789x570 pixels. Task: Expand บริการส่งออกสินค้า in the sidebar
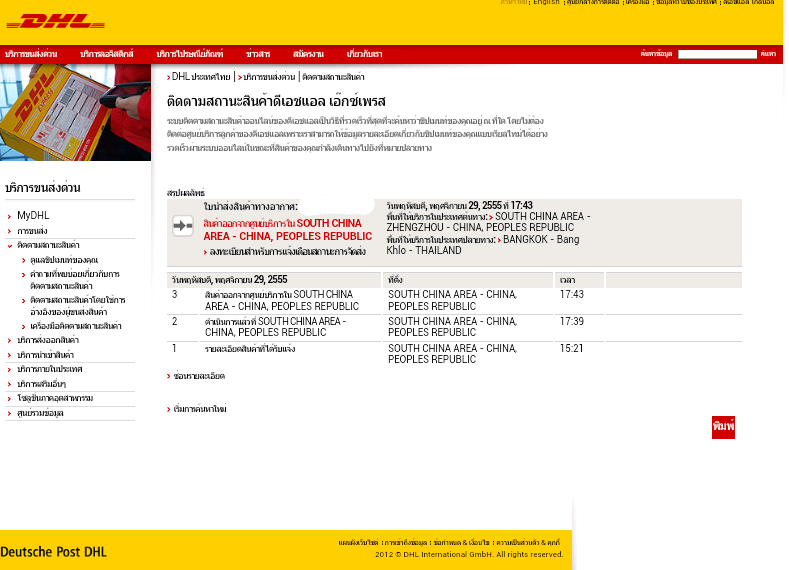tap(48, 340)
